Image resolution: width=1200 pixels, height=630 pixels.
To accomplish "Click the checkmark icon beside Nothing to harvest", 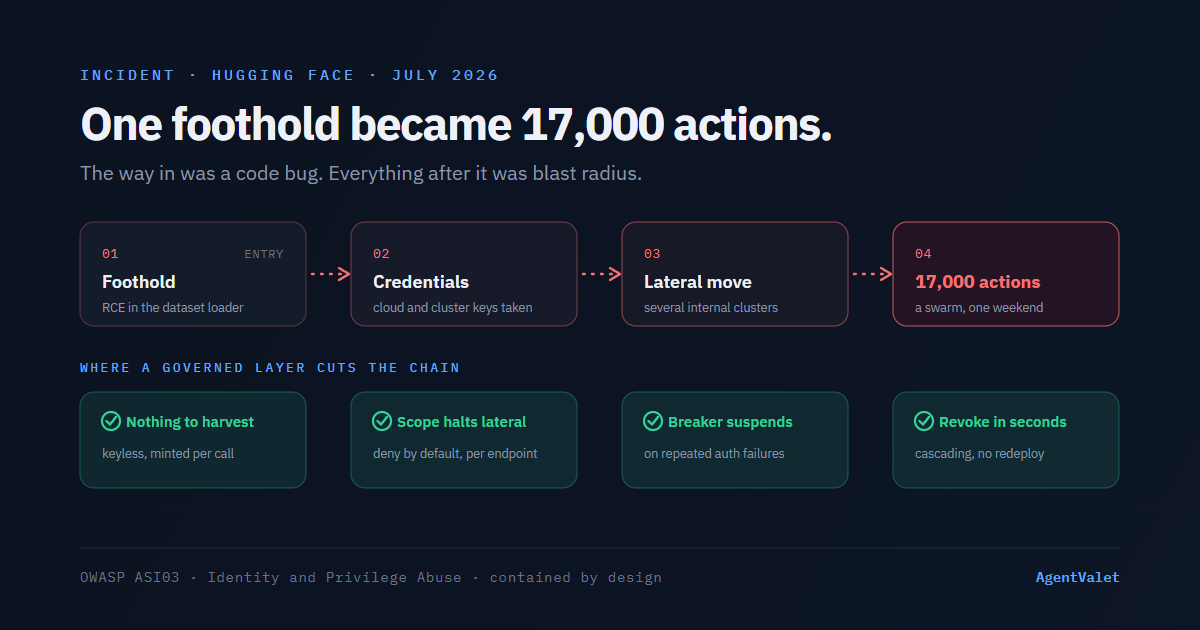I will click(x=111, y=421).
